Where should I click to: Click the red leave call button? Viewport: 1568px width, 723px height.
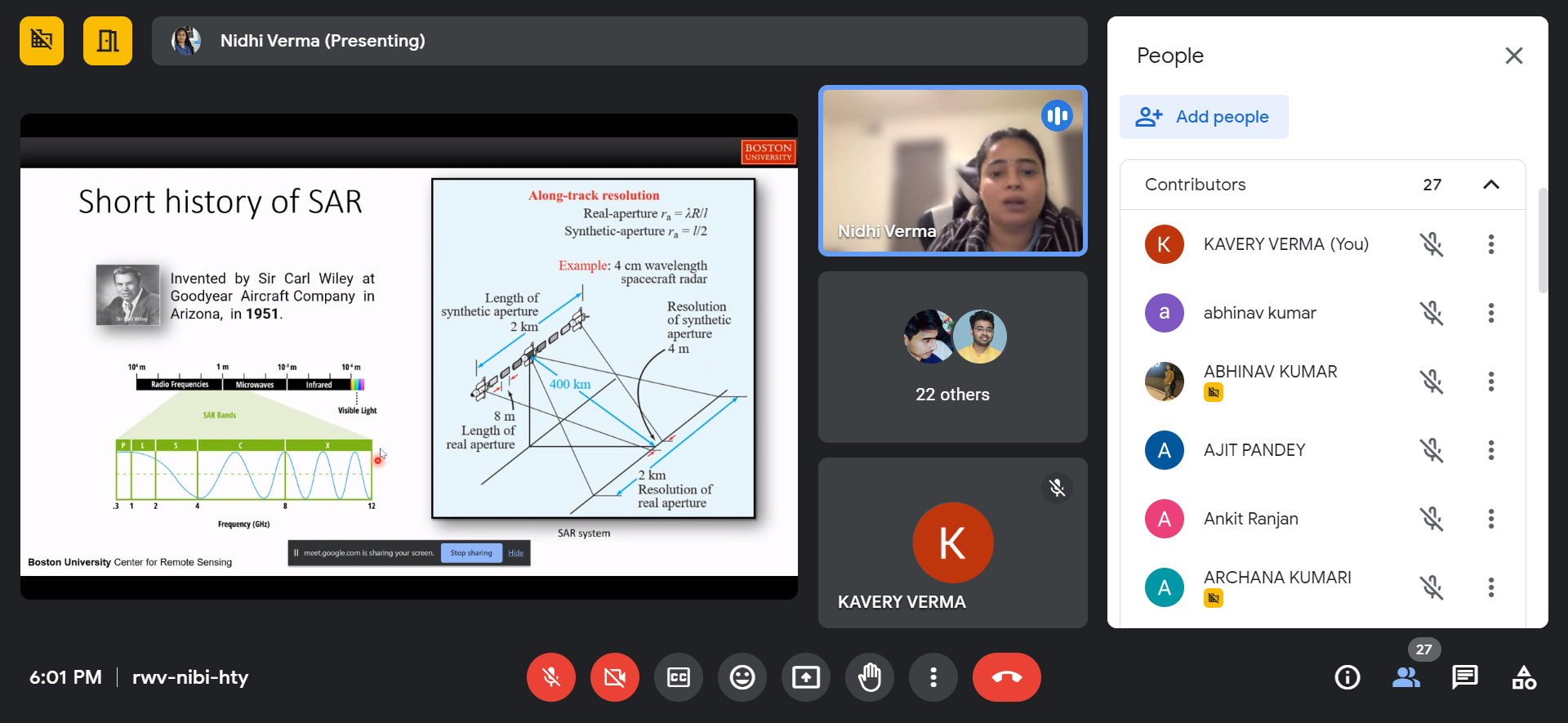[1006, 677]
